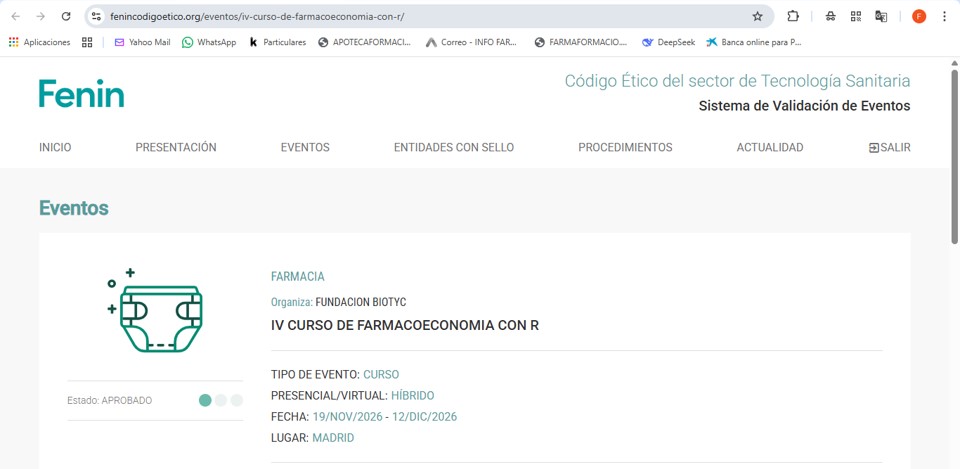Image resolution: width=960 pixels, height=469 pixels.
Task: Click the FARMACIA category link
Action: pos(297,276)
